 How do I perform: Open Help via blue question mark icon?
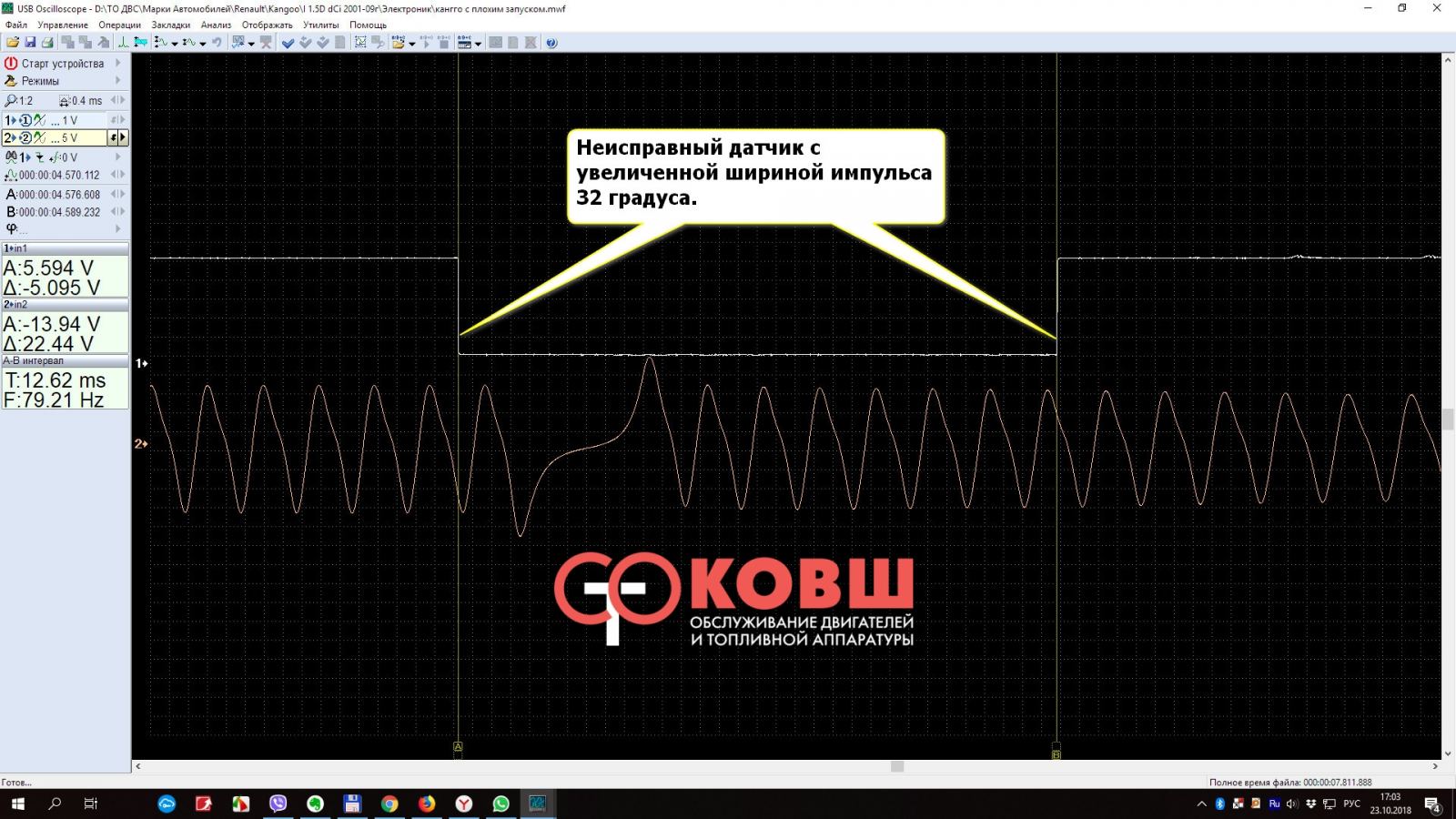tap(551, 43)
